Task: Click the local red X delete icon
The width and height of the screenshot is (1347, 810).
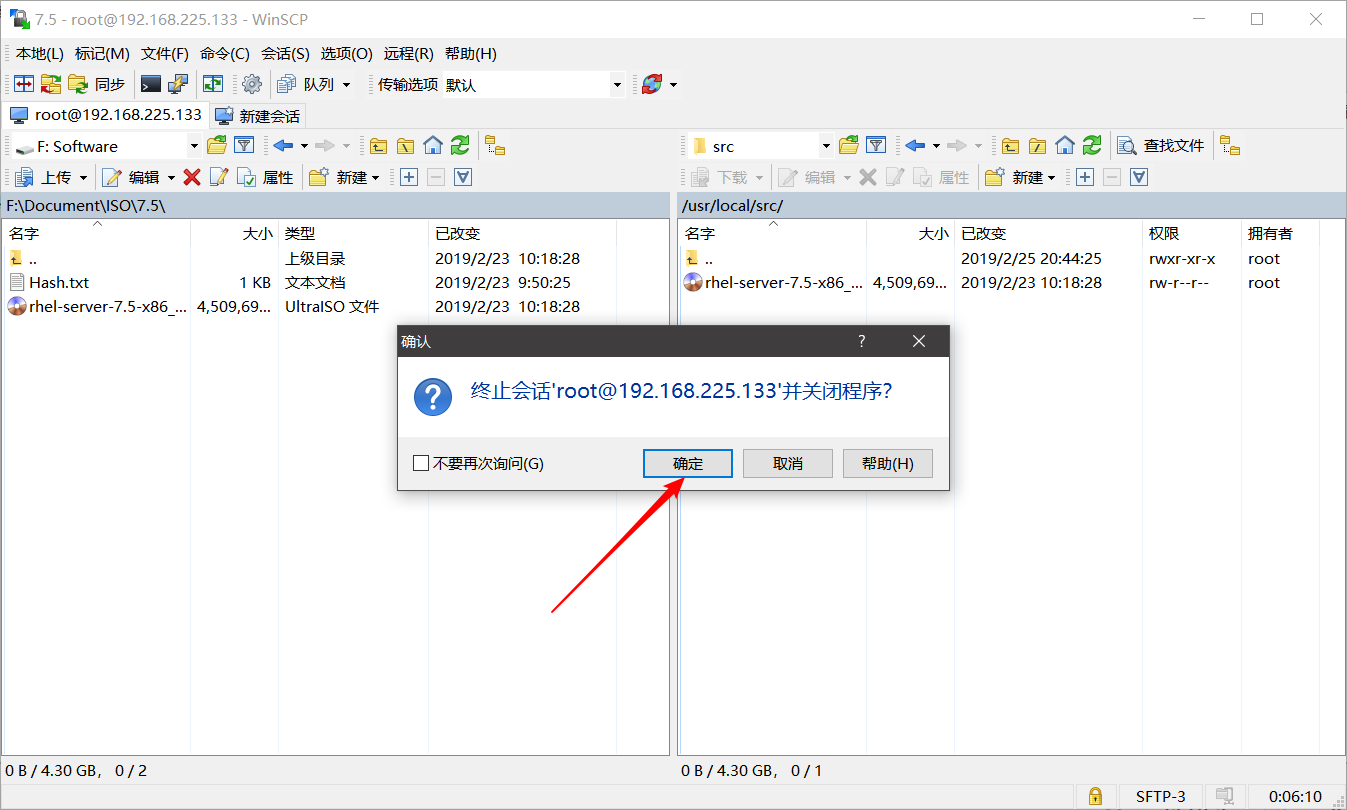Action: 192,177
